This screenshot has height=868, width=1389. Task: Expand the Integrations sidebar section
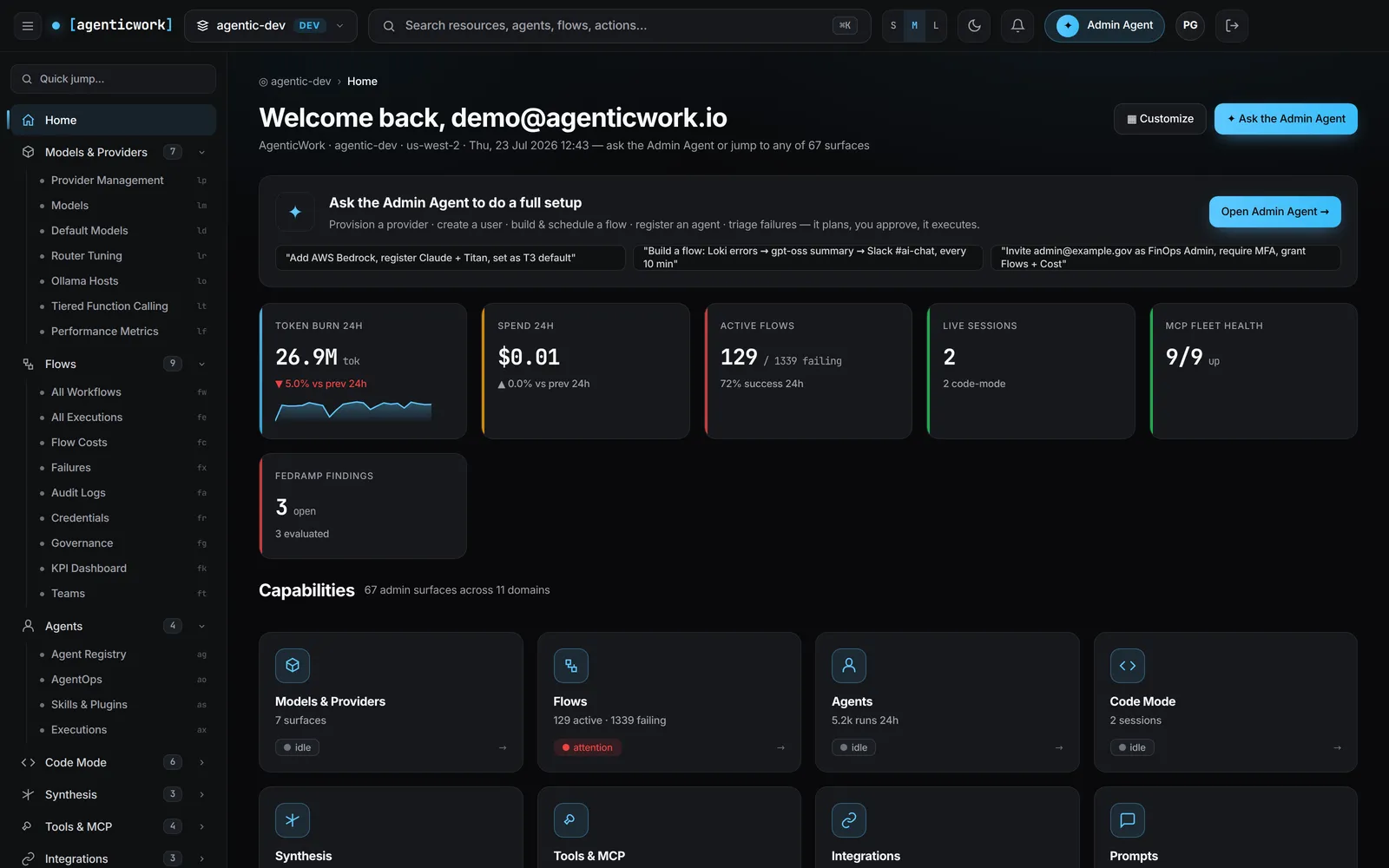click(x=201, y=859)
